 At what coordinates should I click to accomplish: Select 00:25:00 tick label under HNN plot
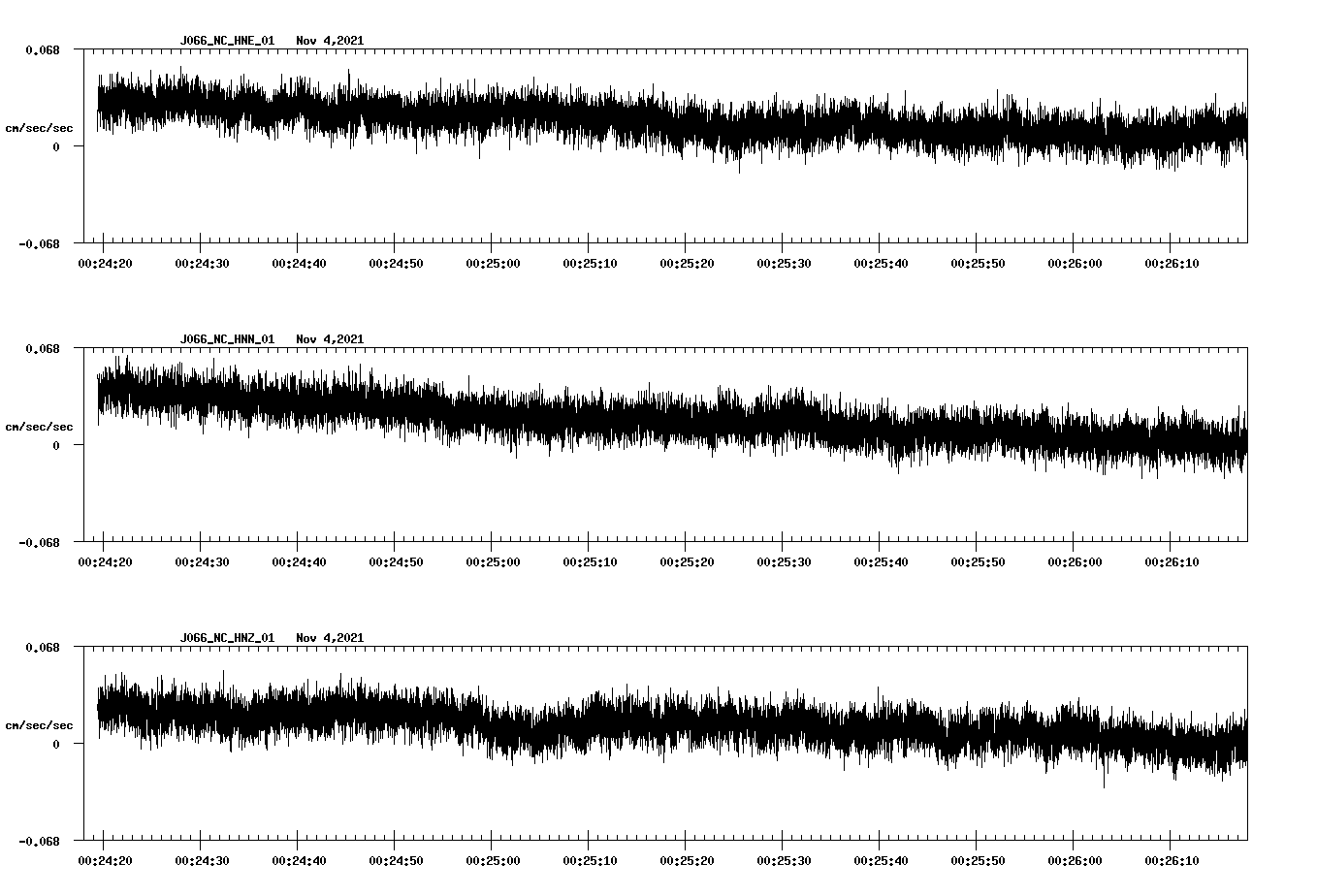coord(493,562)
